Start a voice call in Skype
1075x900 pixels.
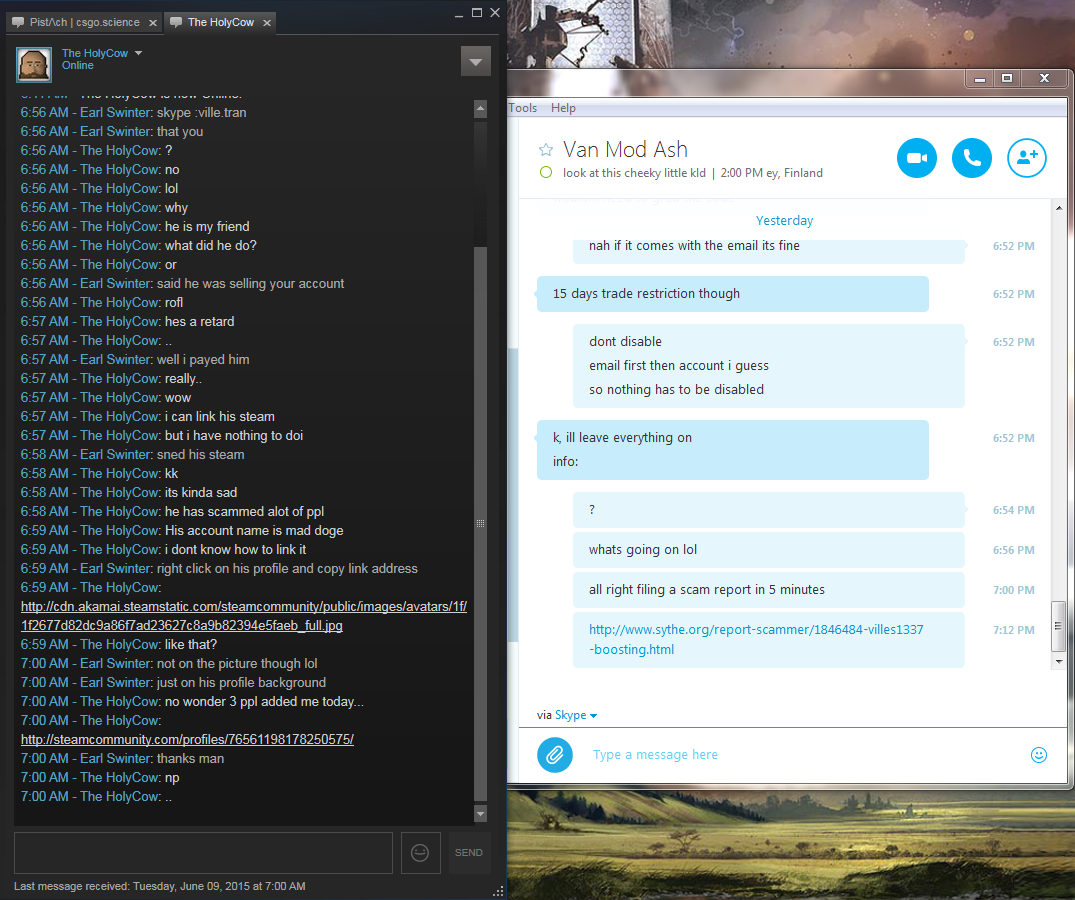click(971, 158)
